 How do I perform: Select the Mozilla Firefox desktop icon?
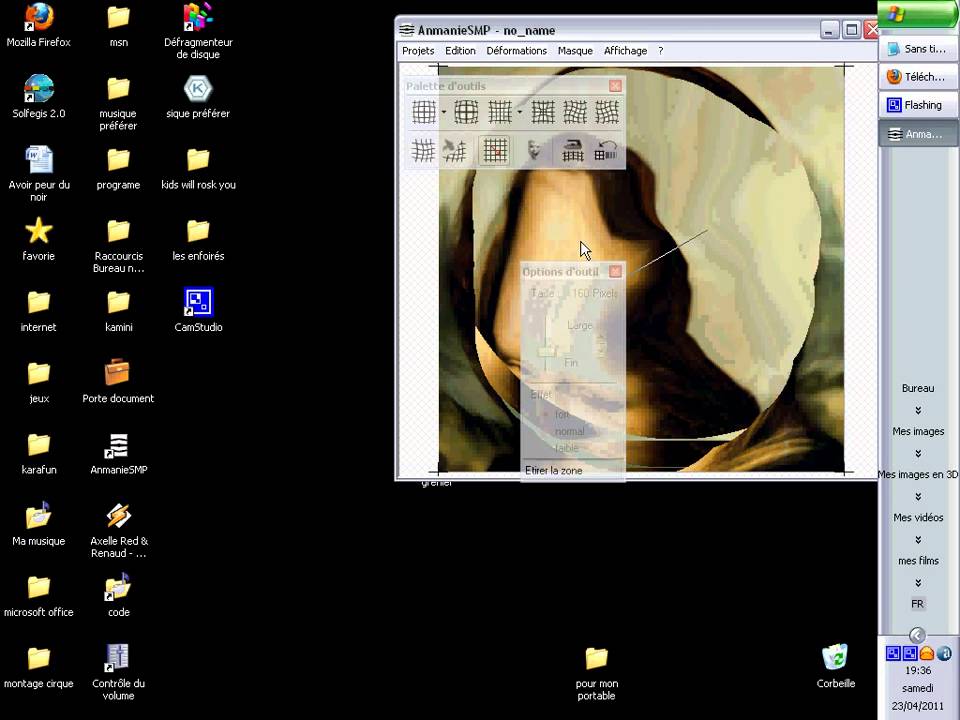tap(39, 26)
